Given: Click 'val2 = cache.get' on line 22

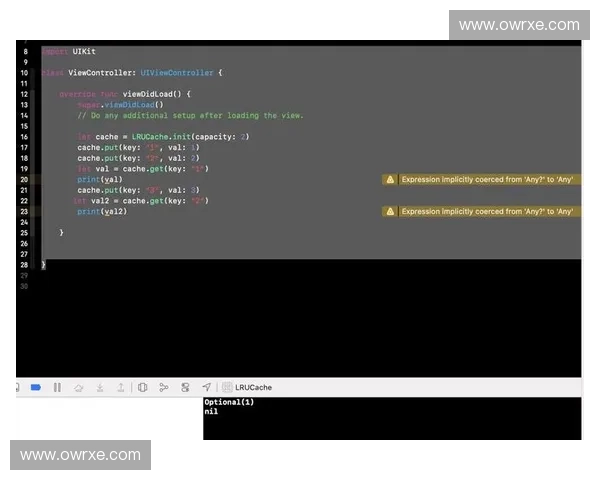Looking at the screenshot, I should pyautogui.click(x=127, y=201).
